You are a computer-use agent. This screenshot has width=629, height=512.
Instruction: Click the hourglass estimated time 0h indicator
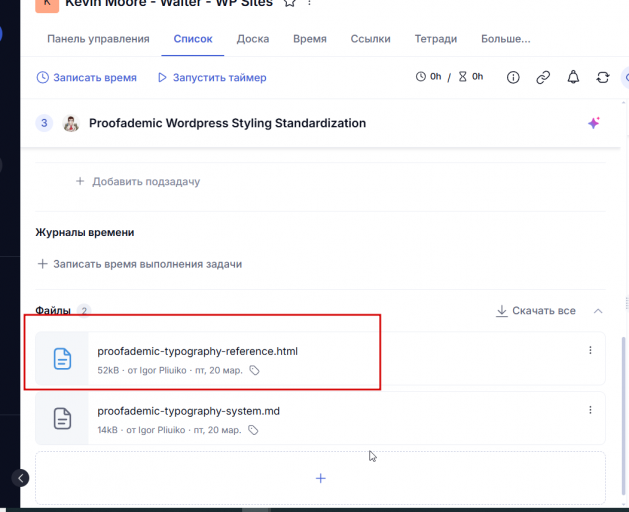(471, 77)
